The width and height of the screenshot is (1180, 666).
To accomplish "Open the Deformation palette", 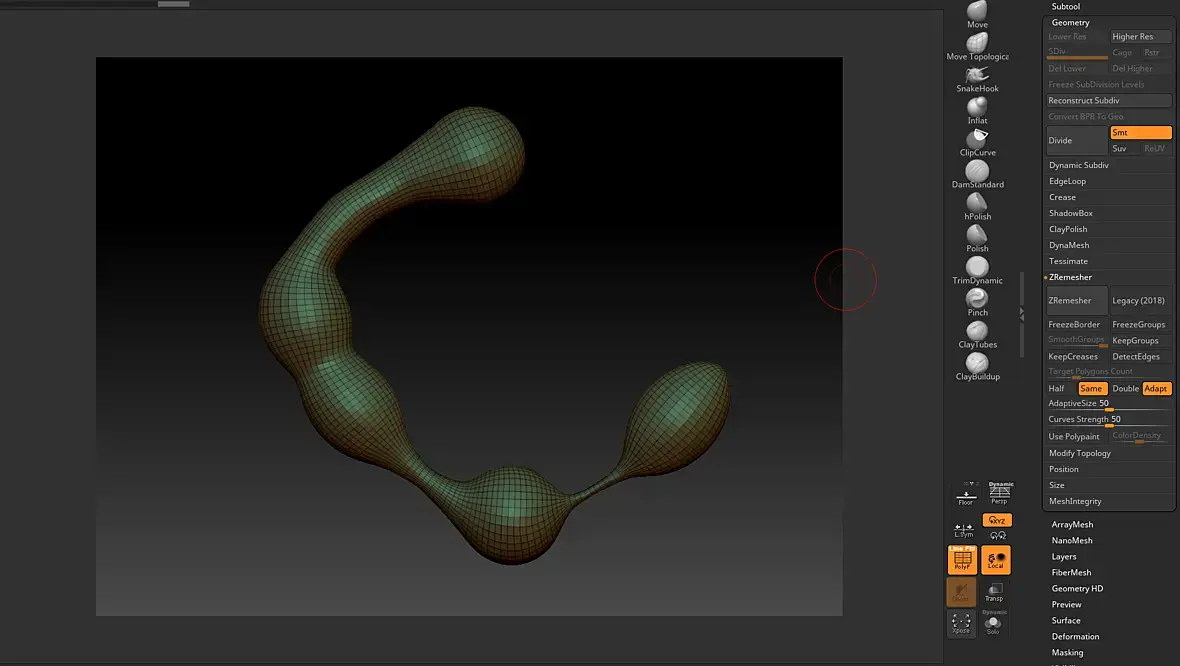I will (x=1075, y=637).
